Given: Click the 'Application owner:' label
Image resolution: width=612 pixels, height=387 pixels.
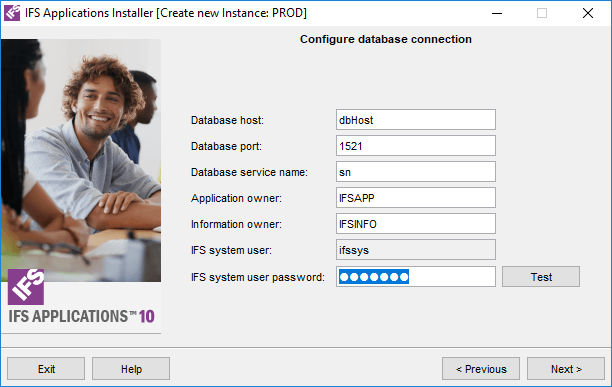Looking at the screenshot, I should 236,198.
